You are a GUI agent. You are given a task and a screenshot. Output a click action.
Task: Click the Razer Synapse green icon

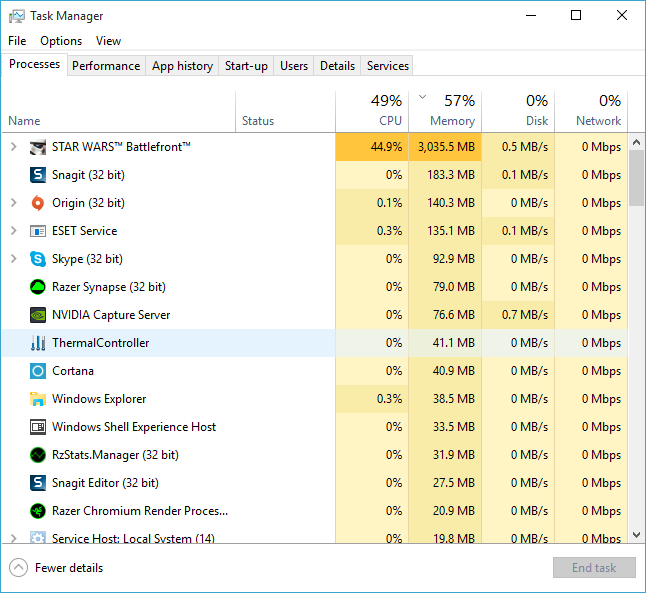[38, 287]
